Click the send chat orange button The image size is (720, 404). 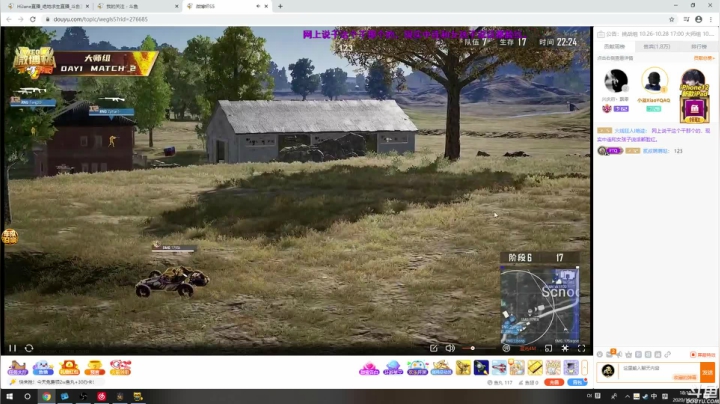[707, 372]
